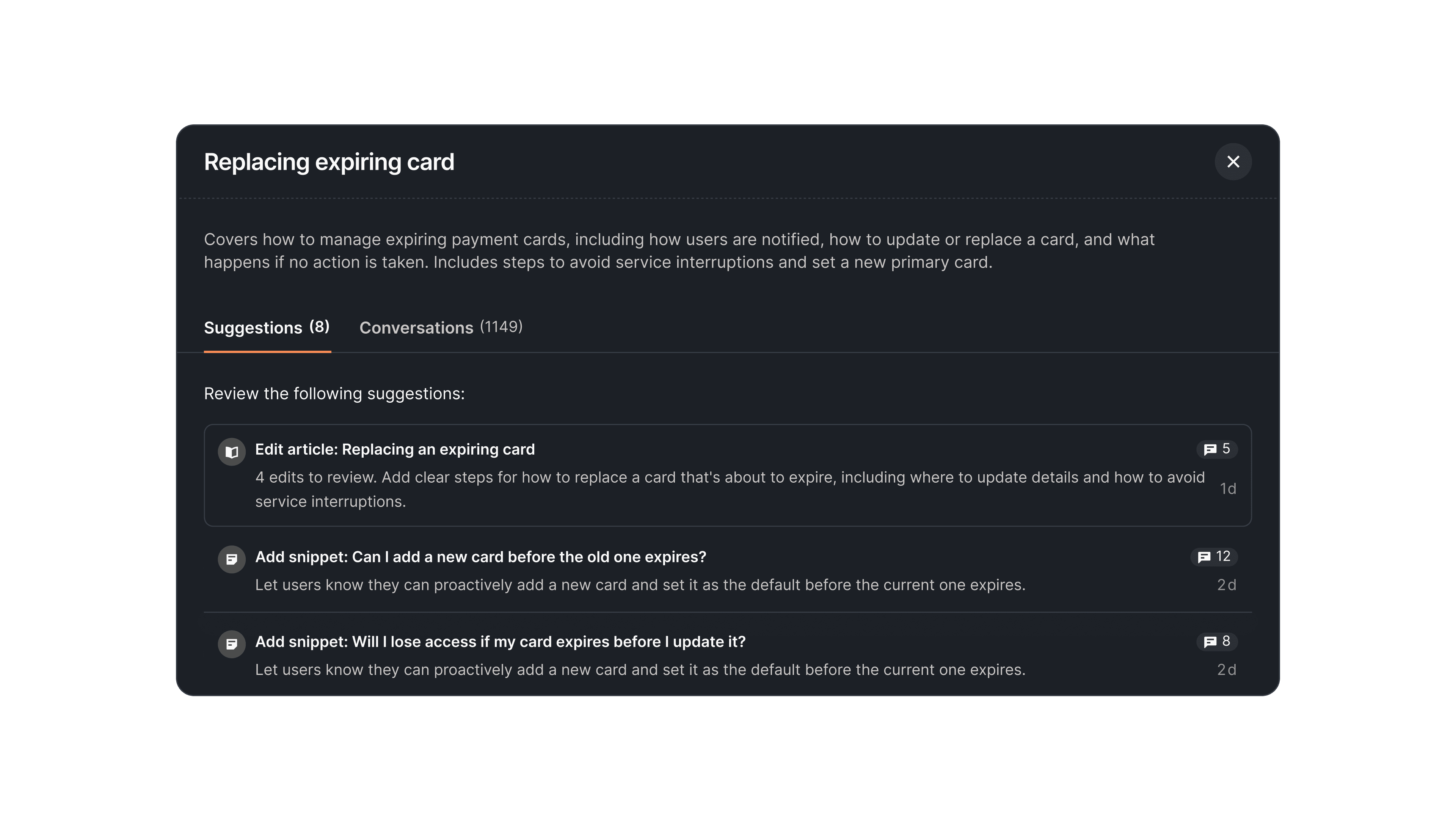Close the Replacing expiring card dialog
The height and width of the screenshot is (819, 1456).
coord(1233,162)
